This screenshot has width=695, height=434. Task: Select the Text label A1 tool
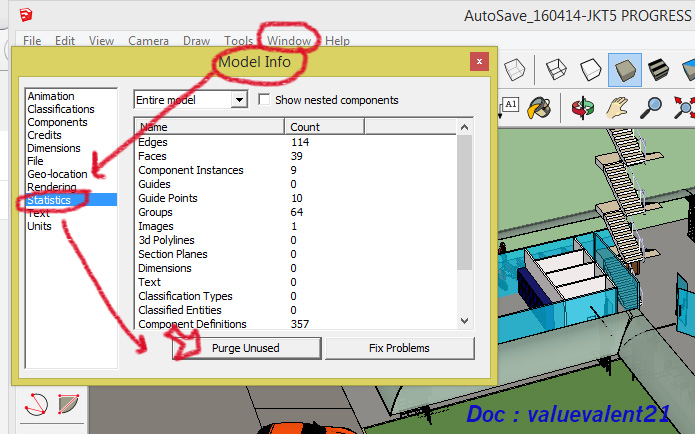pyautogui.click(x=509, y=106)
